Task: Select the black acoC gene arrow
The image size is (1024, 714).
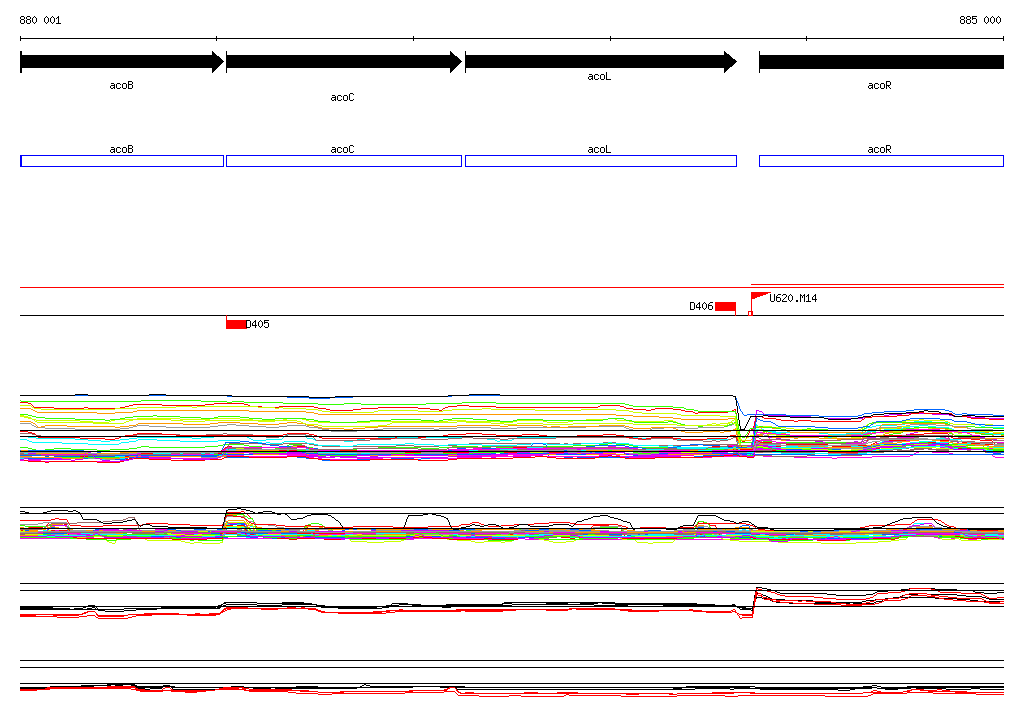Action: click(x=344, y=62)
